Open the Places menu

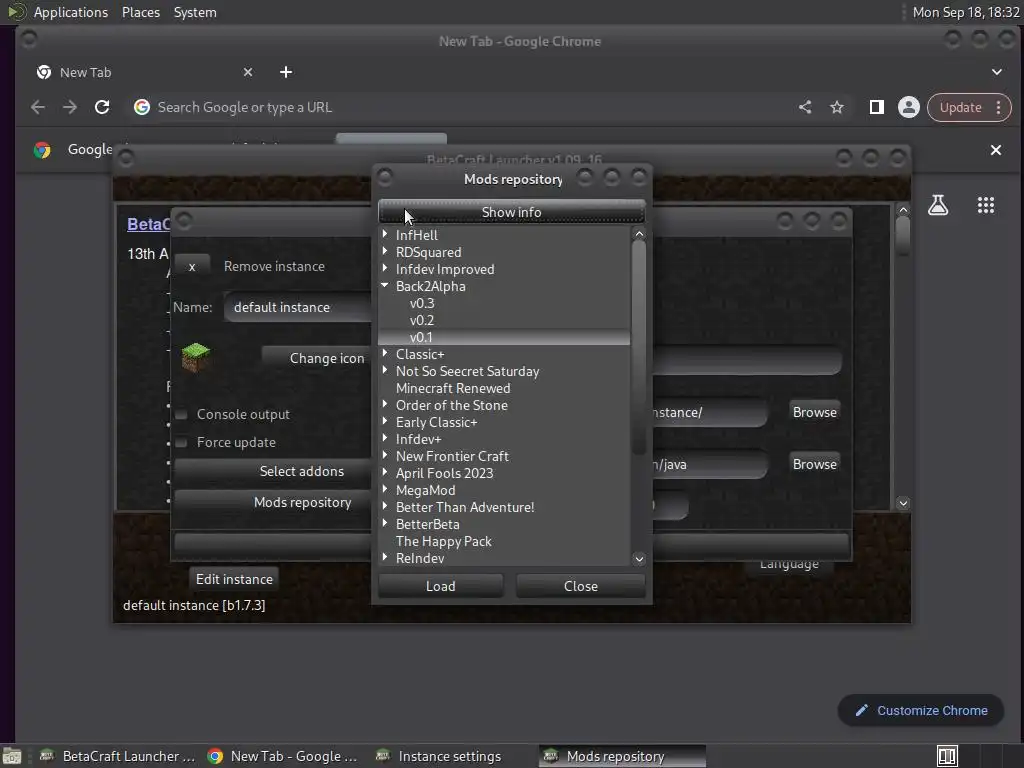tap(141, 12)
